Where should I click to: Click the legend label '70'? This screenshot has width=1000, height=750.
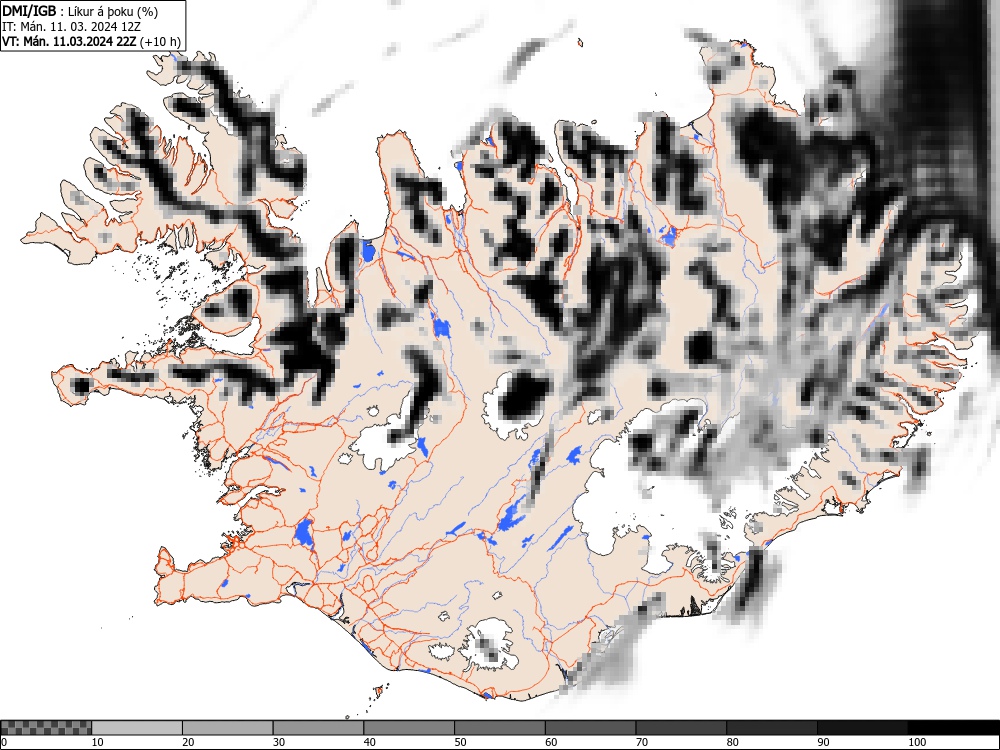(x=641, y=742)
